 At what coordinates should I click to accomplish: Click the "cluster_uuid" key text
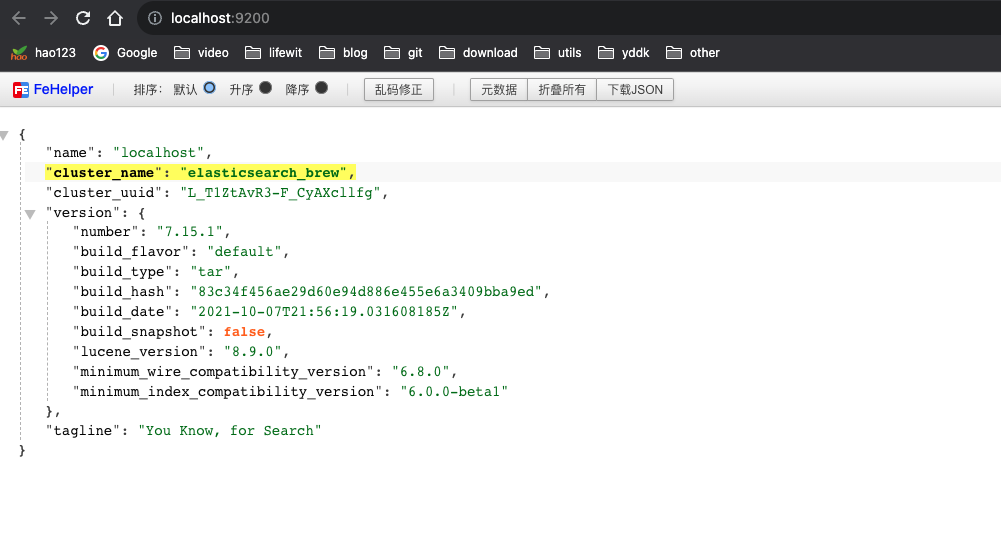tap(103, 193)
